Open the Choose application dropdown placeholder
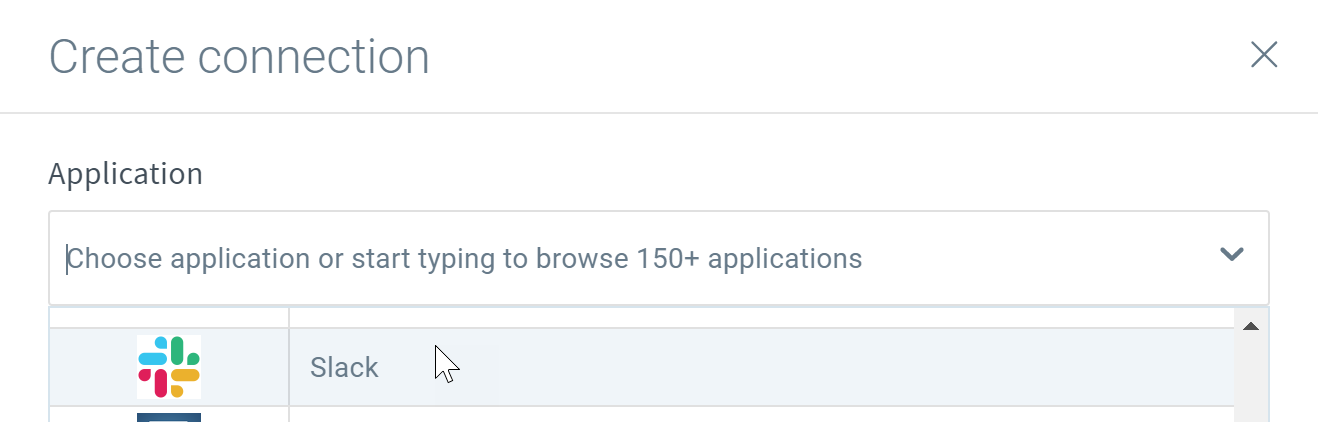 pos(464,259)
